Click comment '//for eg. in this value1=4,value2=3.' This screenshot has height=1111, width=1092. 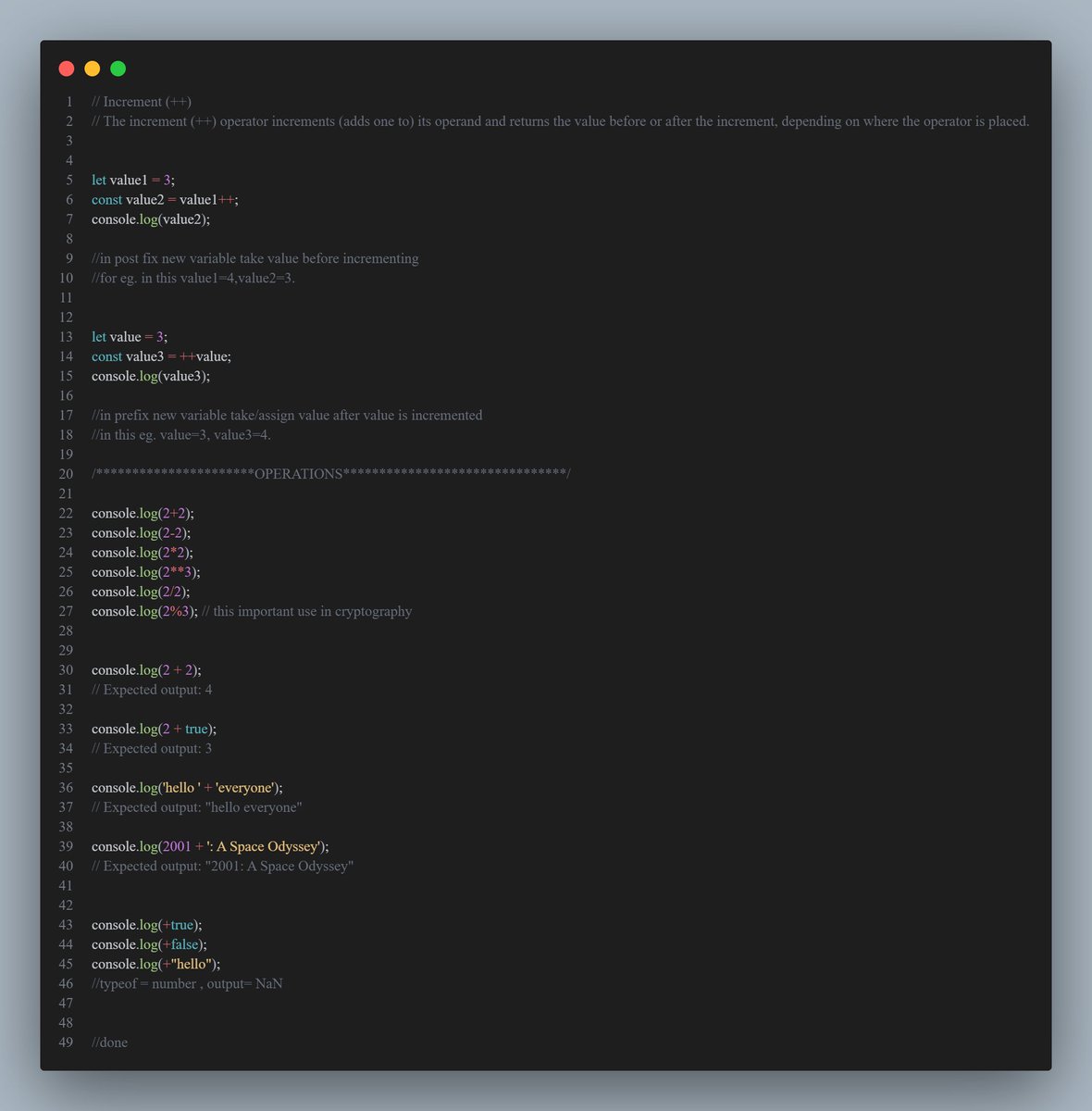(x=193, y=278)
